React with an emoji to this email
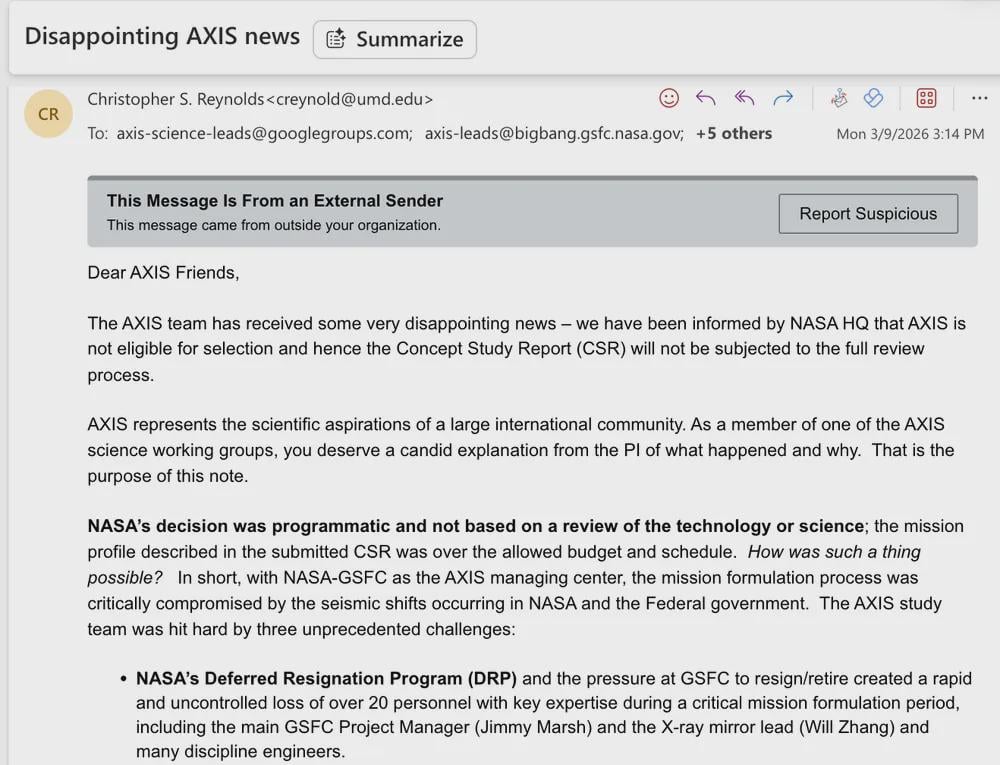 (x=669, y=98)
